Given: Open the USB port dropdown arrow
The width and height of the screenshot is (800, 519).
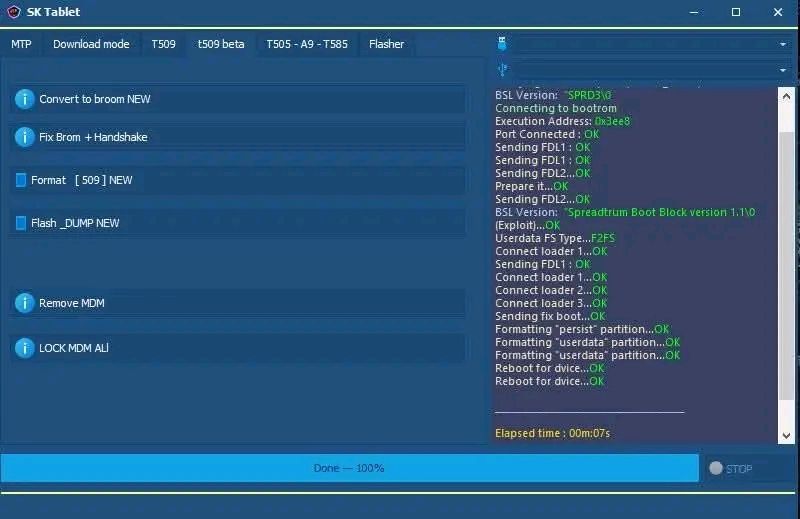Looking at the screenshot, I should [783, 70].
